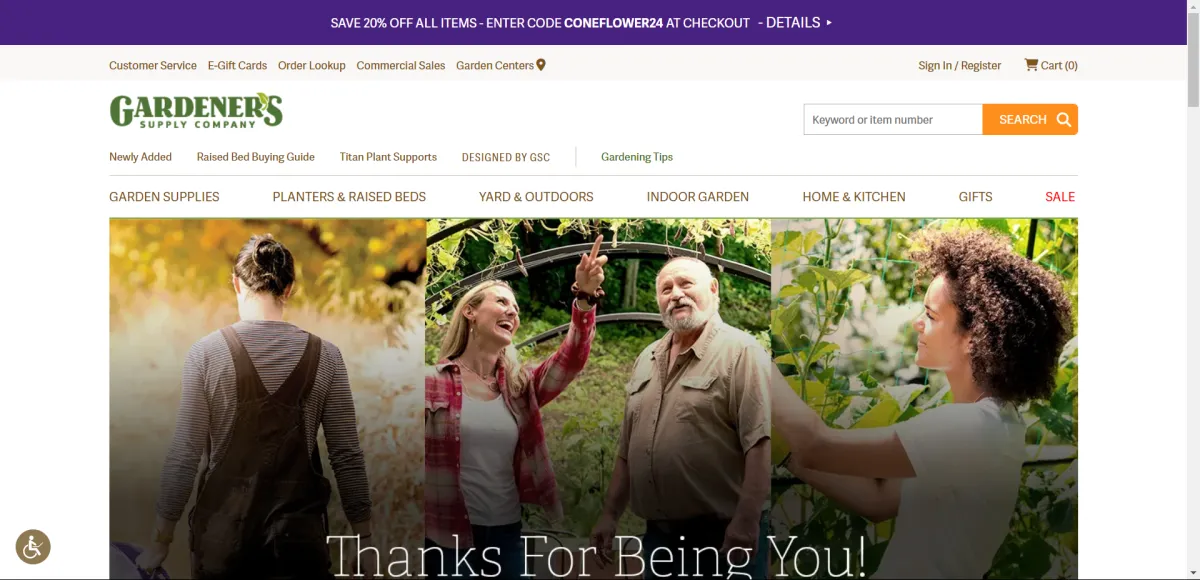Image resolution: width=1200 pixels, height=580 pixels.
Task: Open the Home & Kitchen menu
Action: point(854,197)
